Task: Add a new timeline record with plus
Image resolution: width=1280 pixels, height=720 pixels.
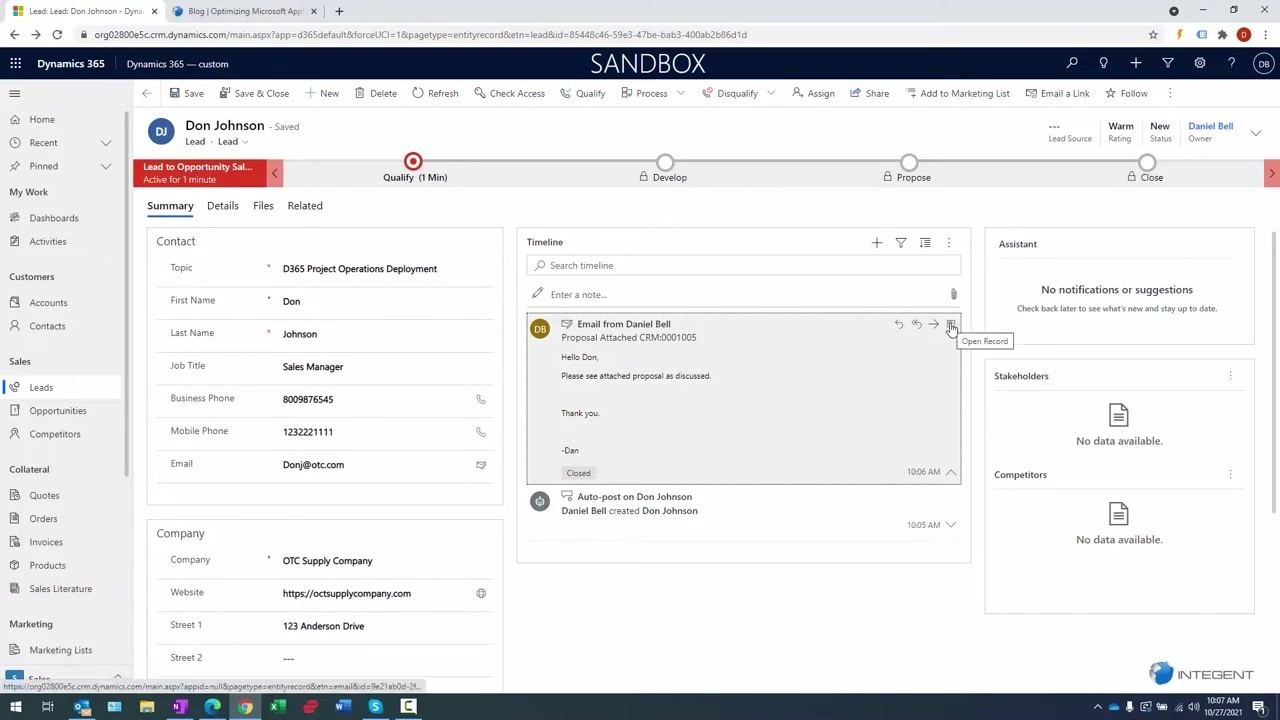Action: 876,242
